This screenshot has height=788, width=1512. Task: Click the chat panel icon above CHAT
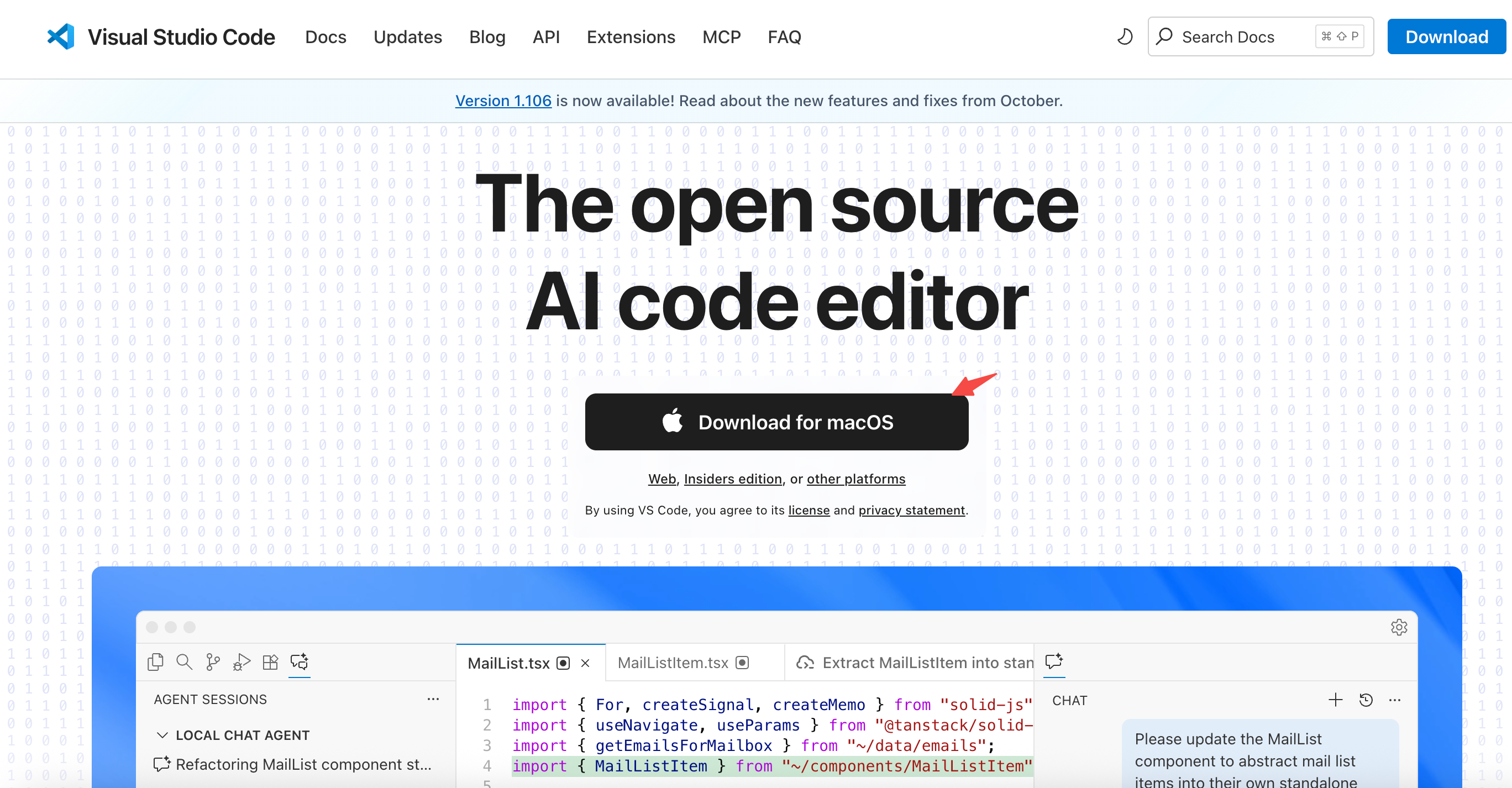pyautogui.click(x=1054, y=661)
